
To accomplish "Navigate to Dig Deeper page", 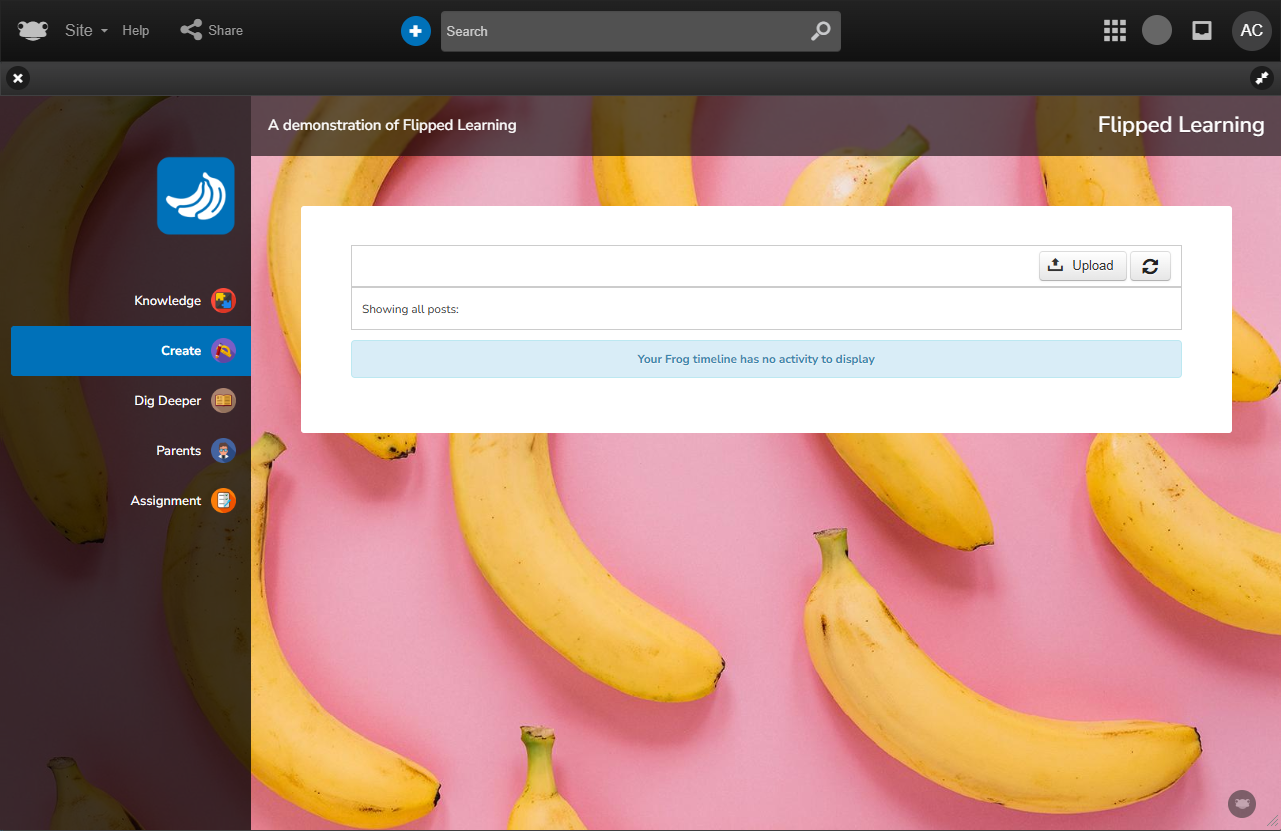I will pos(168,401).
